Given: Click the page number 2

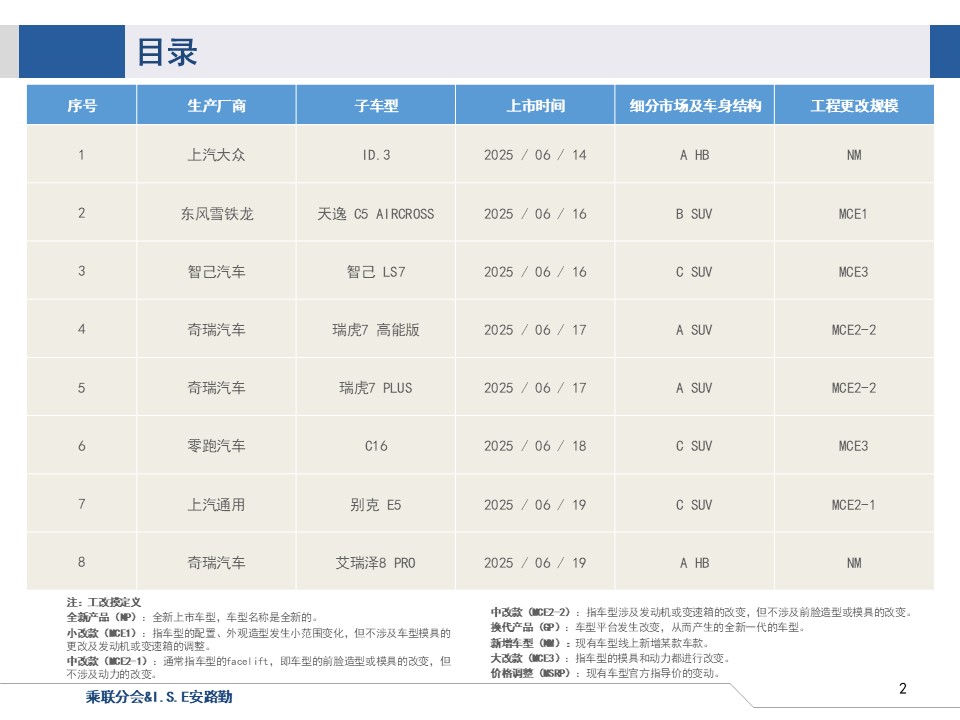Looking at the screenshot, I should [x=902, y=689].
